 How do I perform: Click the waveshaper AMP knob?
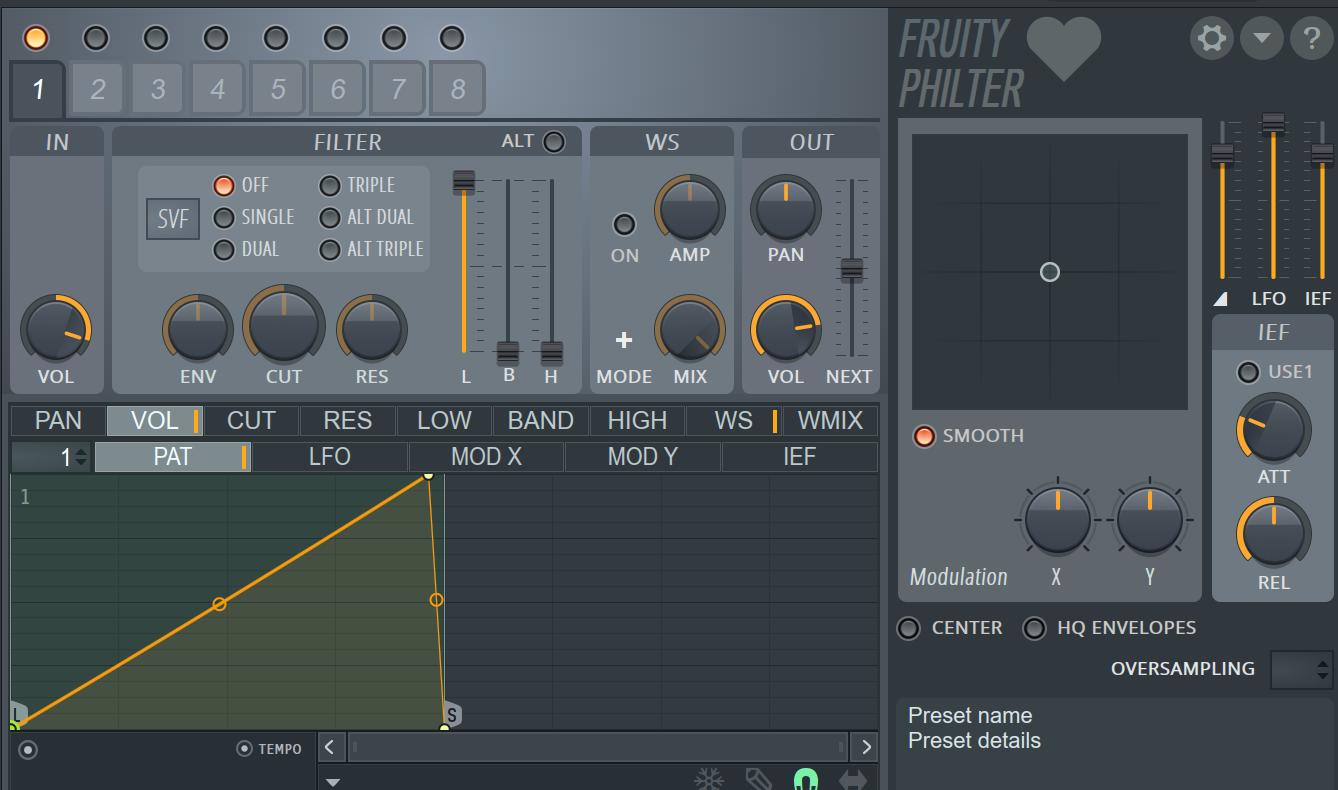coord(690,211)
